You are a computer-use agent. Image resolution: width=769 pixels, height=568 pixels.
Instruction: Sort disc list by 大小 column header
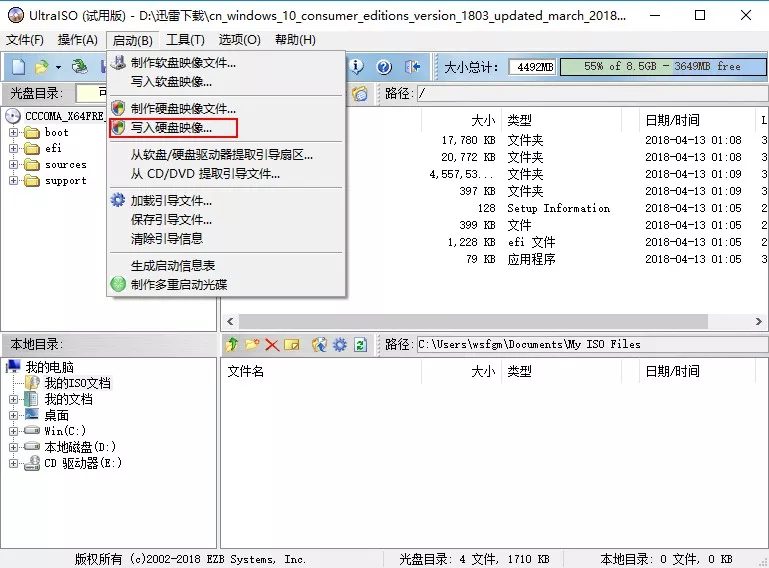(x=461, y=120)
